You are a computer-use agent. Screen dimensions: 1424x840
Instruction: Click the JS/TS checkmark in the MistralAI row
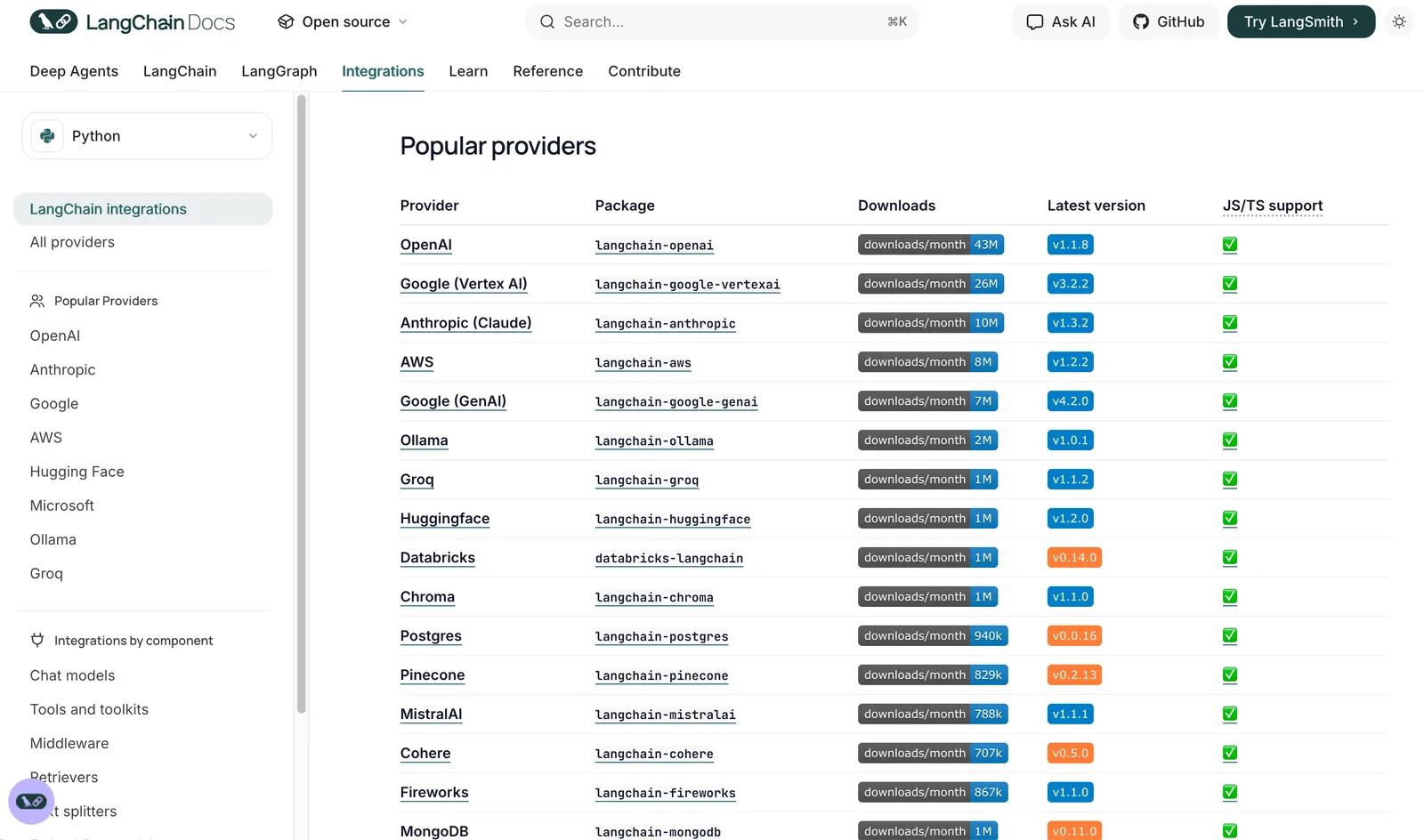click(1230, 715)
